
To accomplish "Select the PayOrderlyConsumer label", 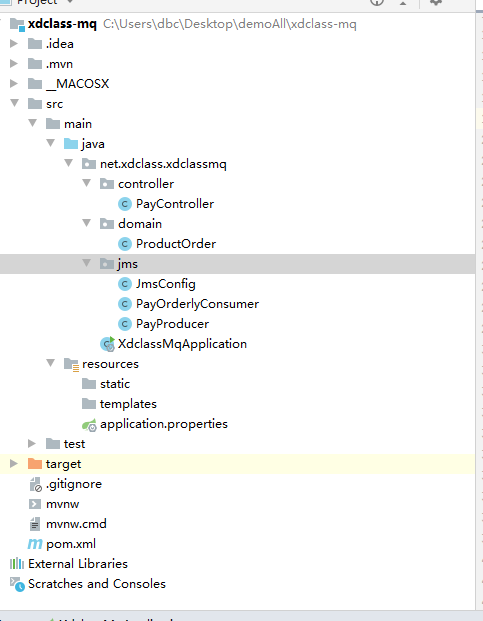I will (x=197, y=304).
